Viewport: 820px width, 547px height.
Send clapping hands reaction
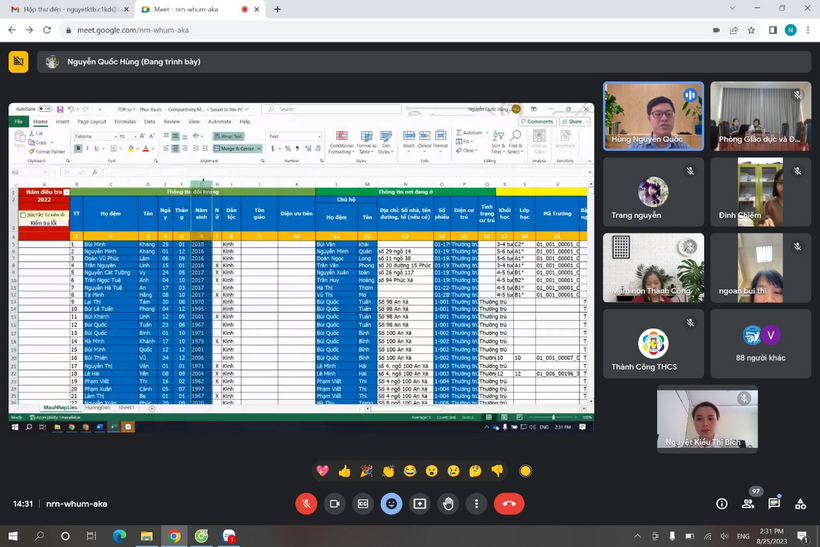(388, 471)
